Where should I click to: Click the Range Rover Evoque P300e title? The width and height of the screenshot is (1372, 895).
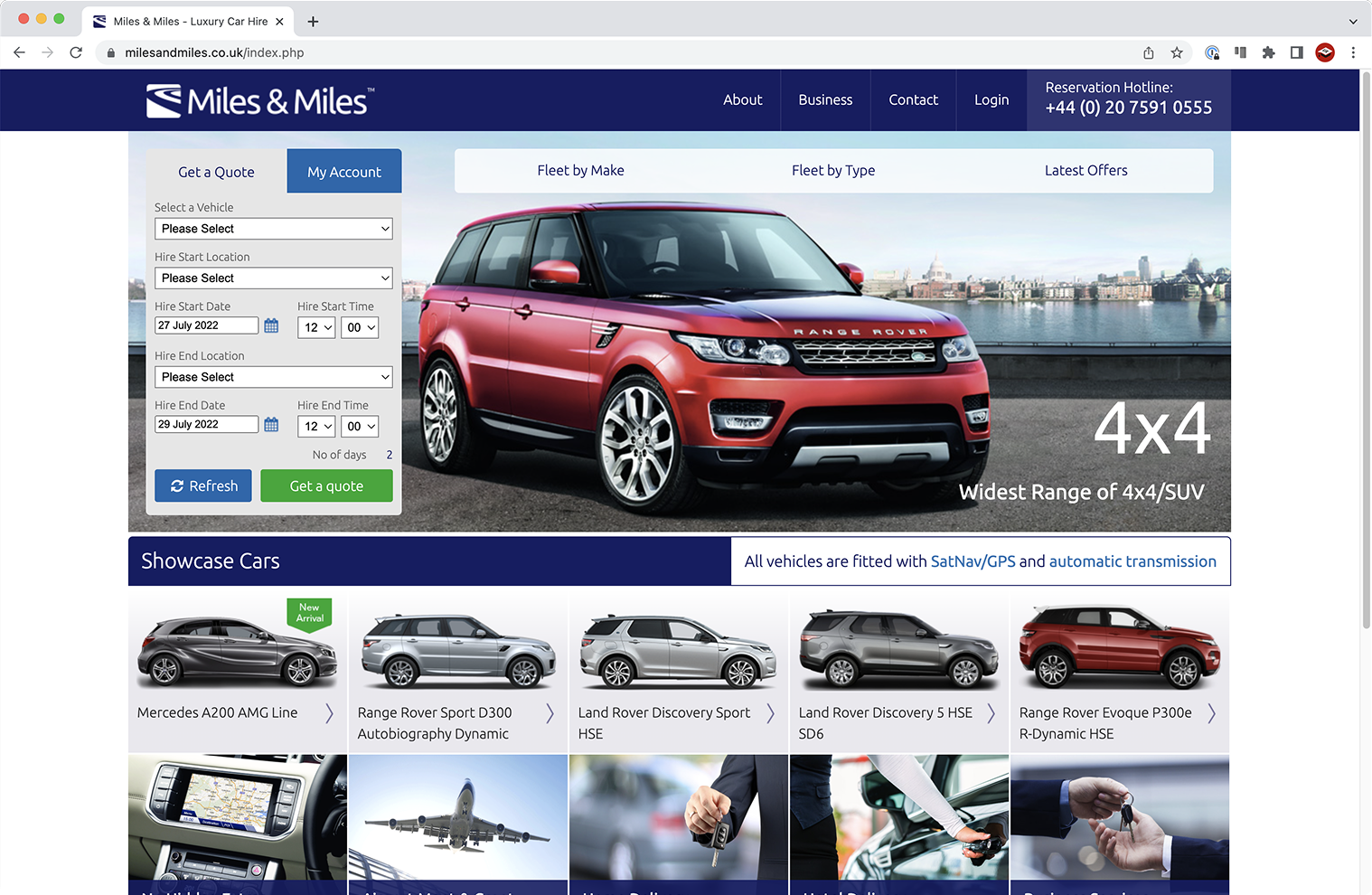(x=1105, y=723)
